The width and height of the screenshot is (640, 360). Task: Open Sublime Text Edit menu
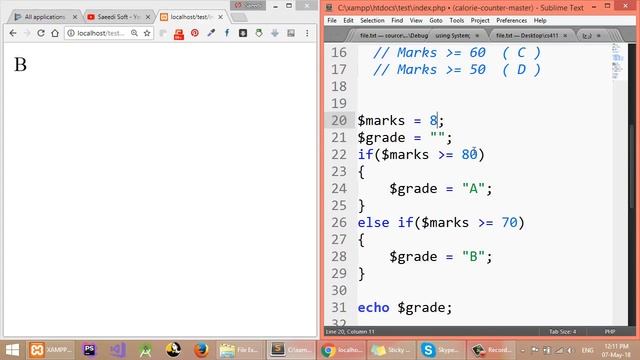(x=348, y=20)
